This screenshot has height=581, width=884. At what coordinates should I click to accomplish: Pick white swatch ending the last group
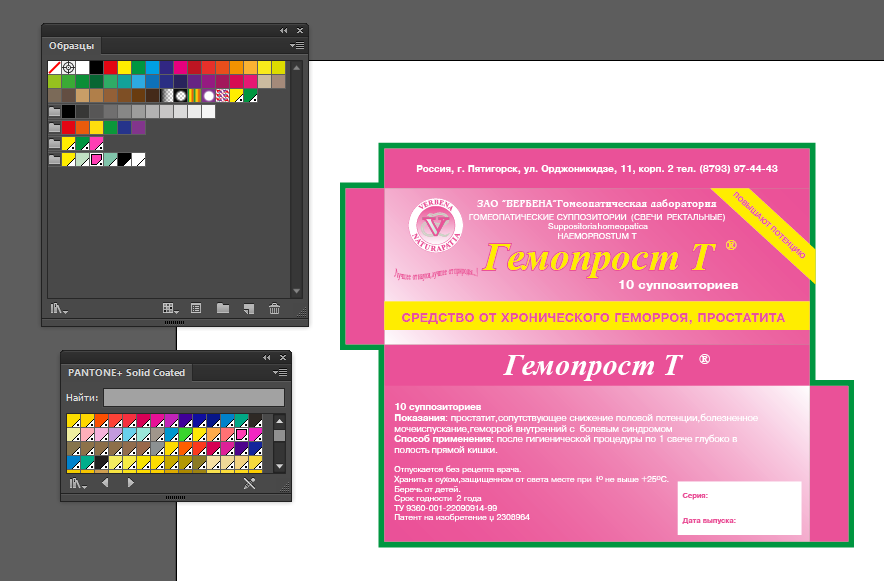click(x=139, y=159)
